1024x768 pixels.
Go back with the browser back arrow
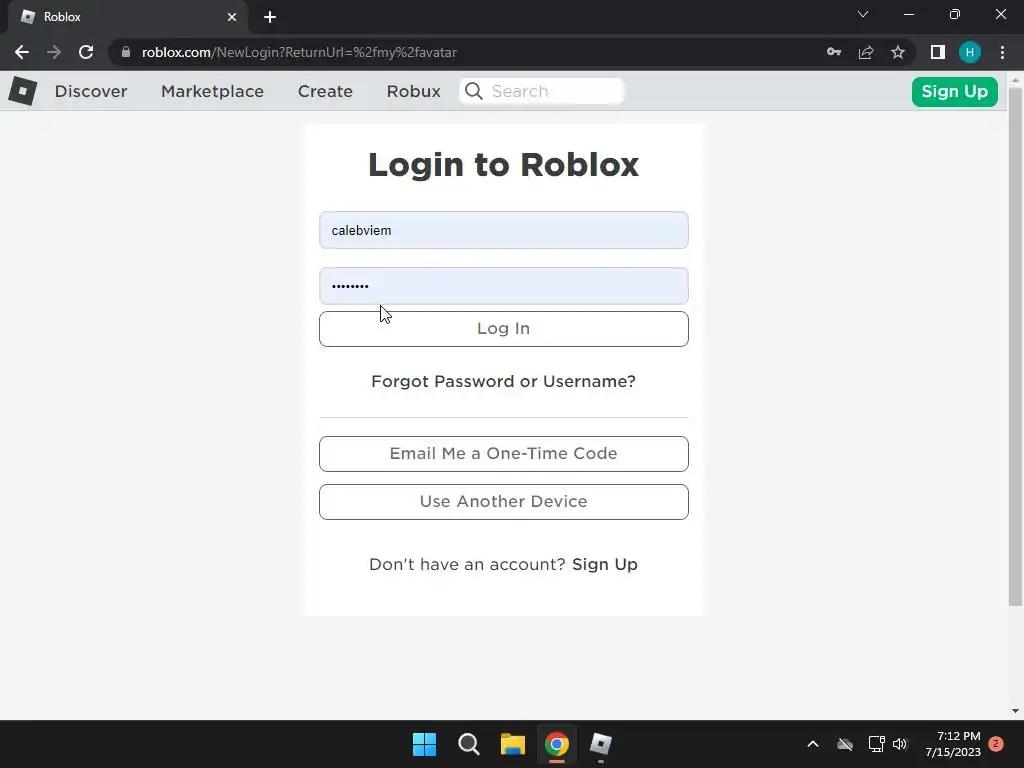[22, 52]
